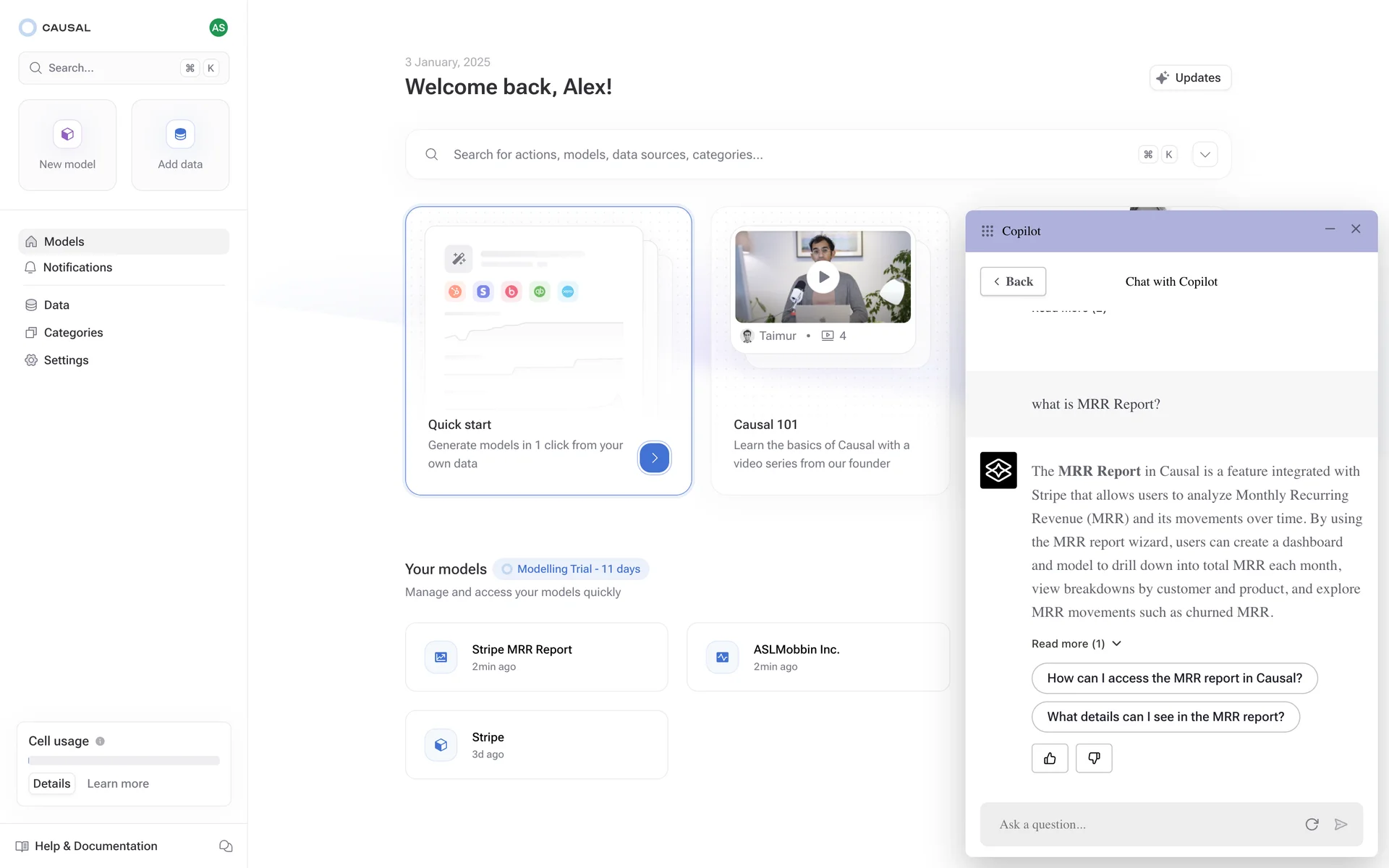Click the refresh icon in Copilot input

(1312, 825)
